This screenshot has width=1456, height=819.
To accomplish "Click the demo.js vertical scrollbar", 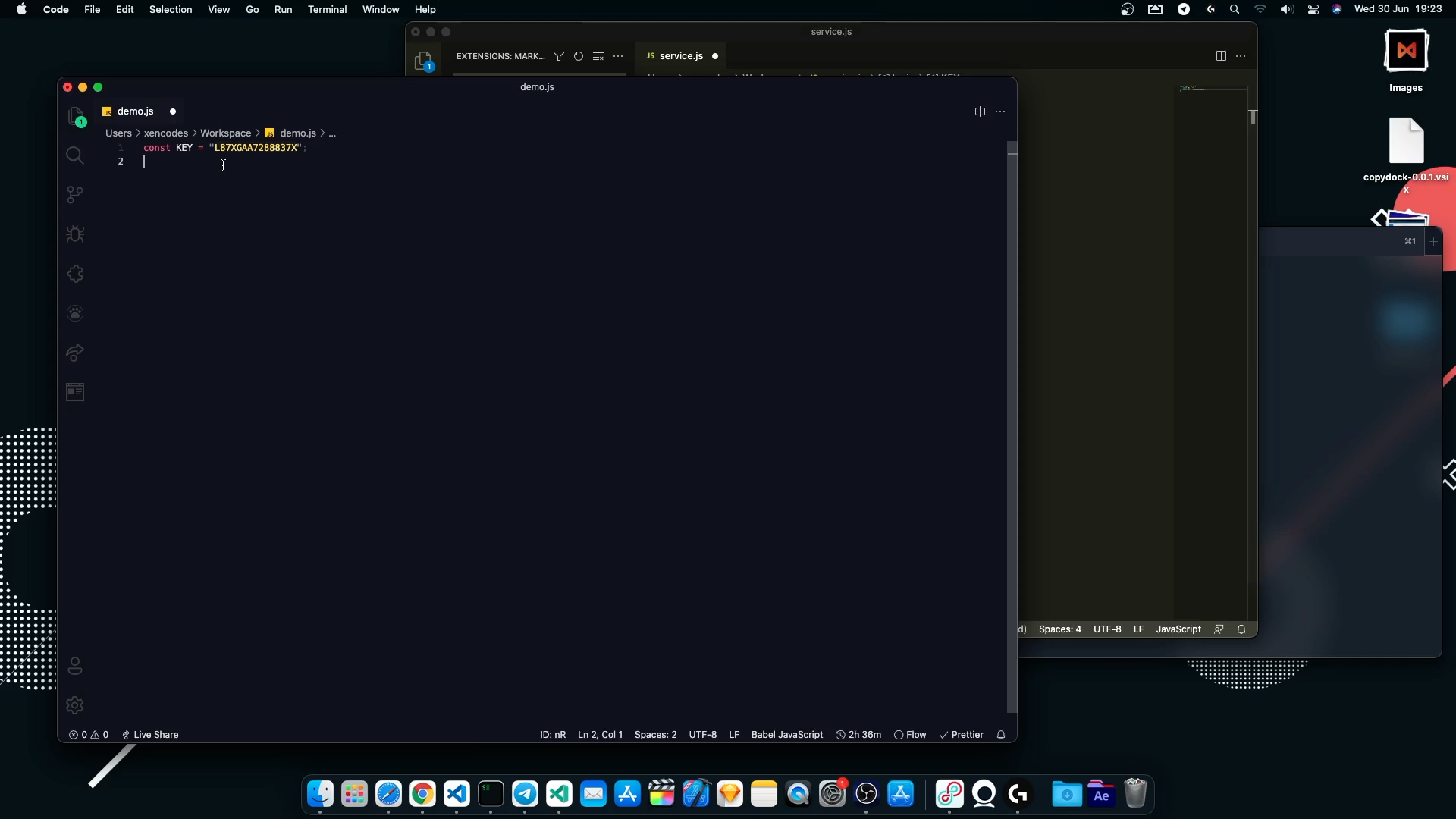I will coord(1012,425).
